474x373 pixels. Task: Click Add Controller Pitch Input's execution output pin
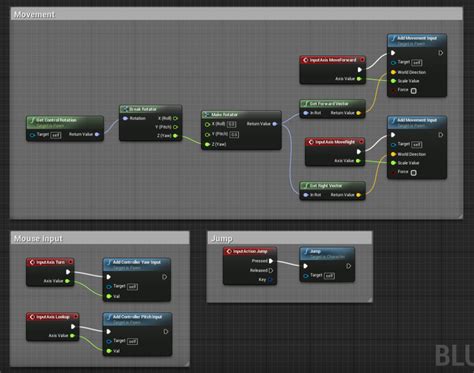(166, 332)
